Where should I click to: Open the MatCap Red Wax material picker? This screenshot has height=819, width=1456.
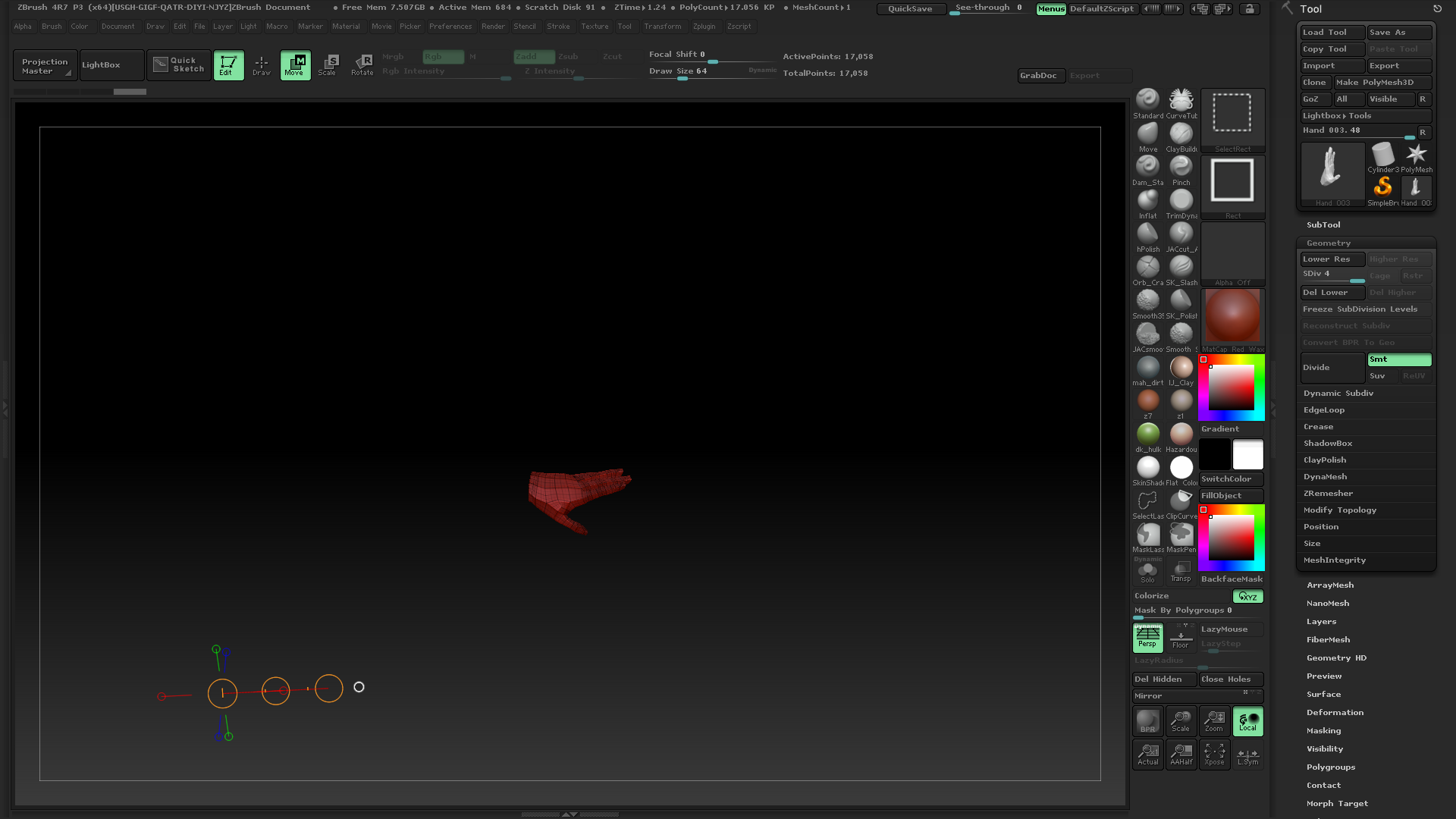[x=1232, y=316]
